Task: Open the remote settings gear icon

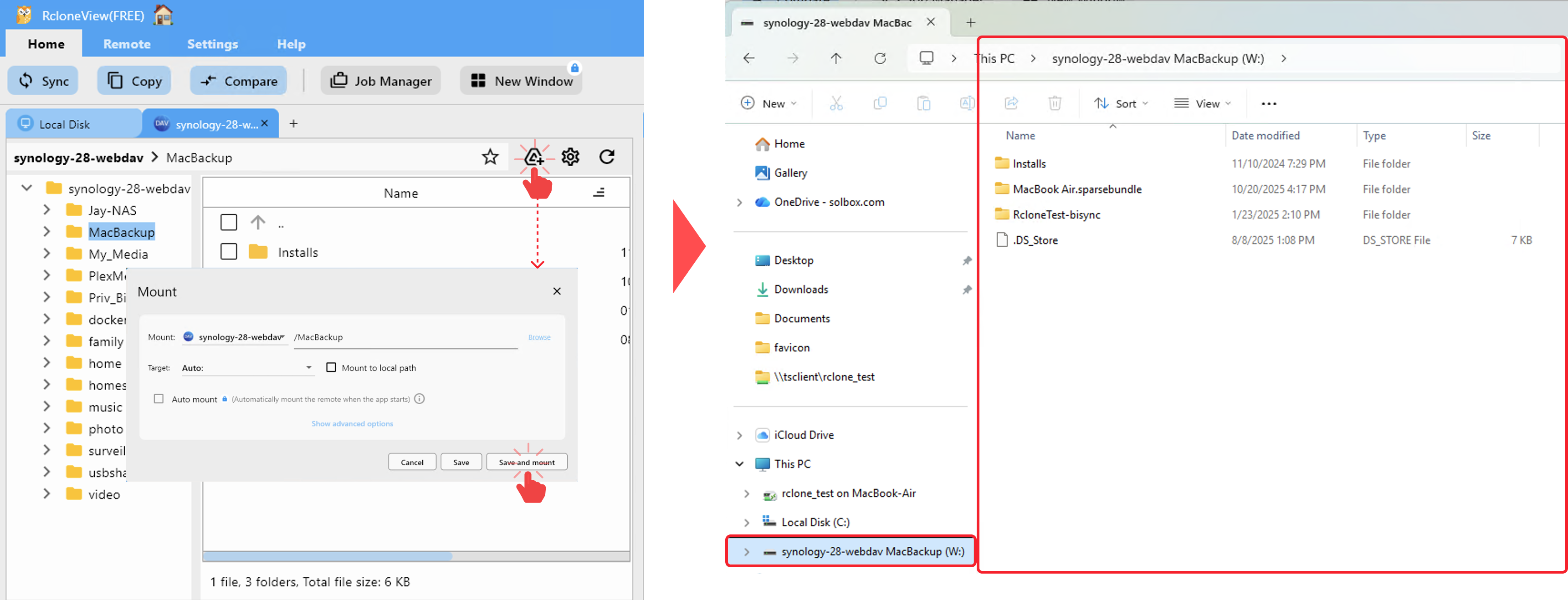Action: pos(570,157)
